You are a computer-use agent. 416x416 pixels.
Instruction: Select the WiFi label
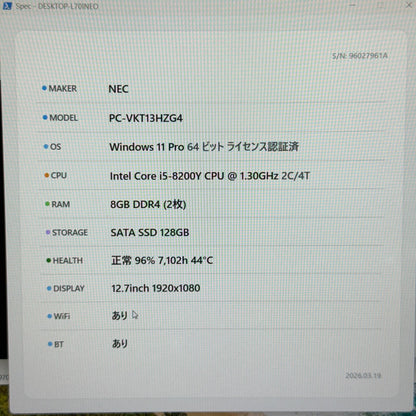coord(62,316)
